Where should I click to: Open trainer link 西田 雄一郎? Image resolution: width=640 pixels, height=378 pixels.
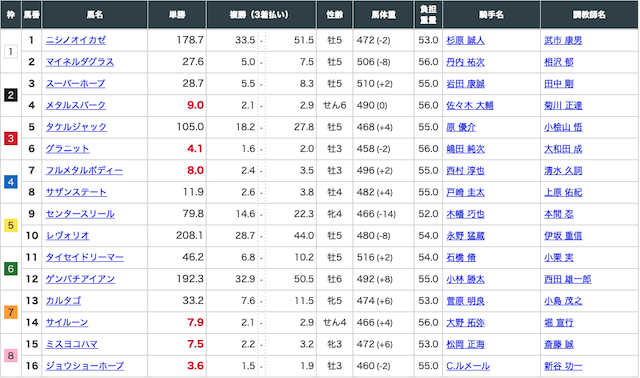568,279
